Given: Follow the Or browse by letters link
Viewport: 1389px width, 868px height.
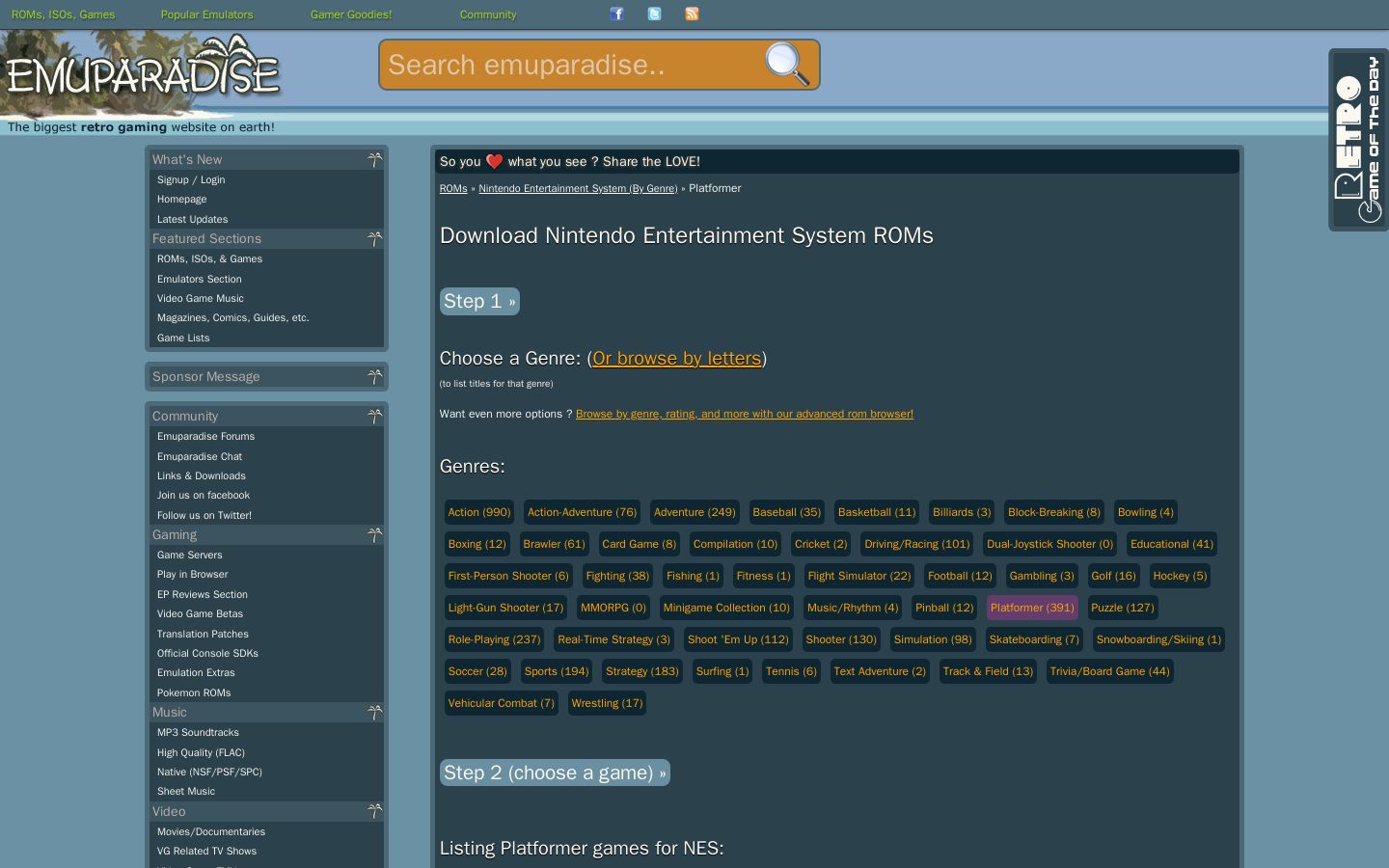Looking at the screenshot, I should (x=677, y=358).
